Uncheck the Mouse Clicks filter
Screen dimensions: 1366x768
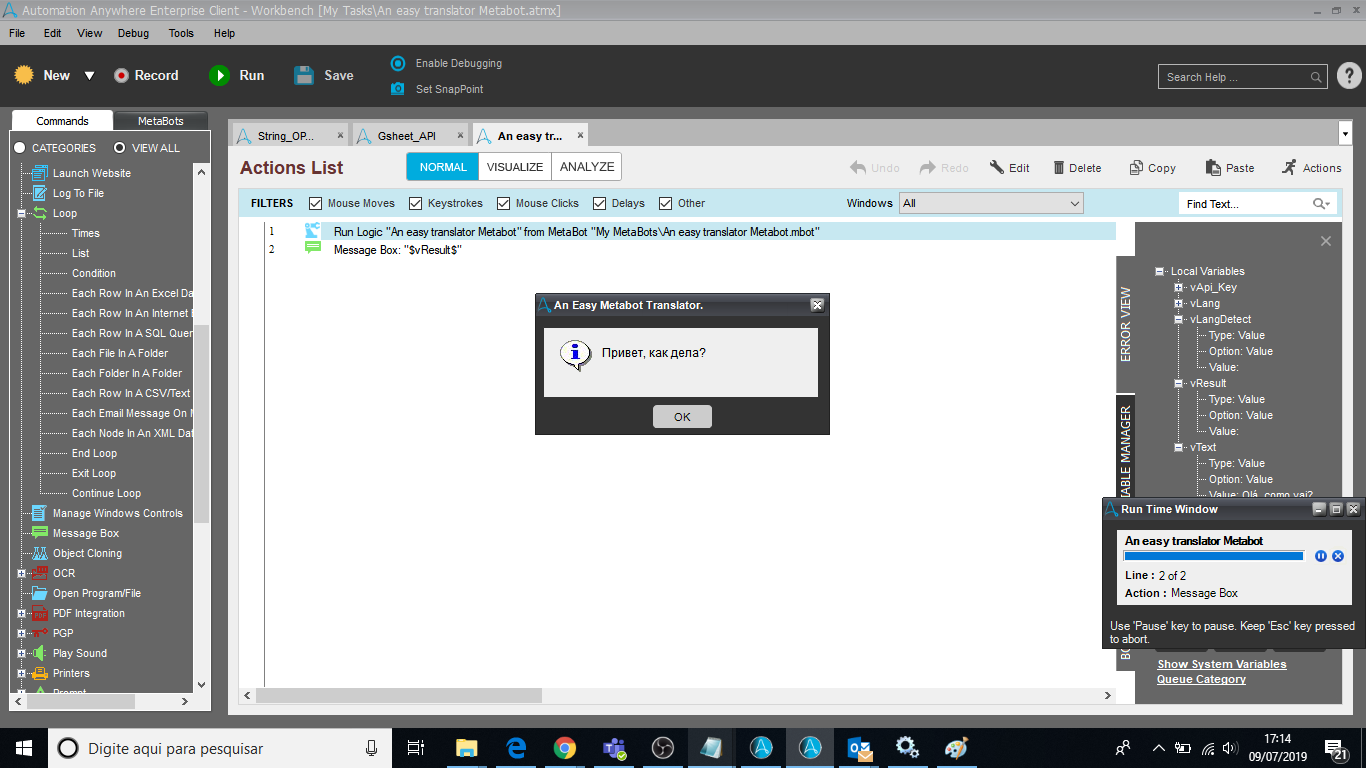[x=504, y=203]
